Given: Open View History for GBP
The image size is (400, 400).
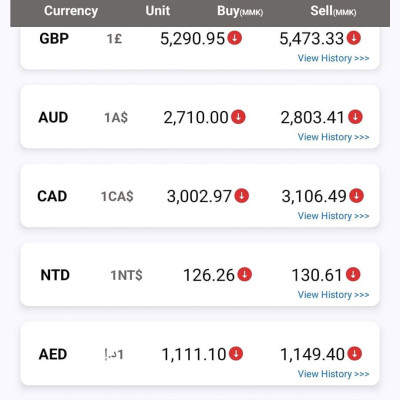Looking at the screenshot, I should pos(333,58).
